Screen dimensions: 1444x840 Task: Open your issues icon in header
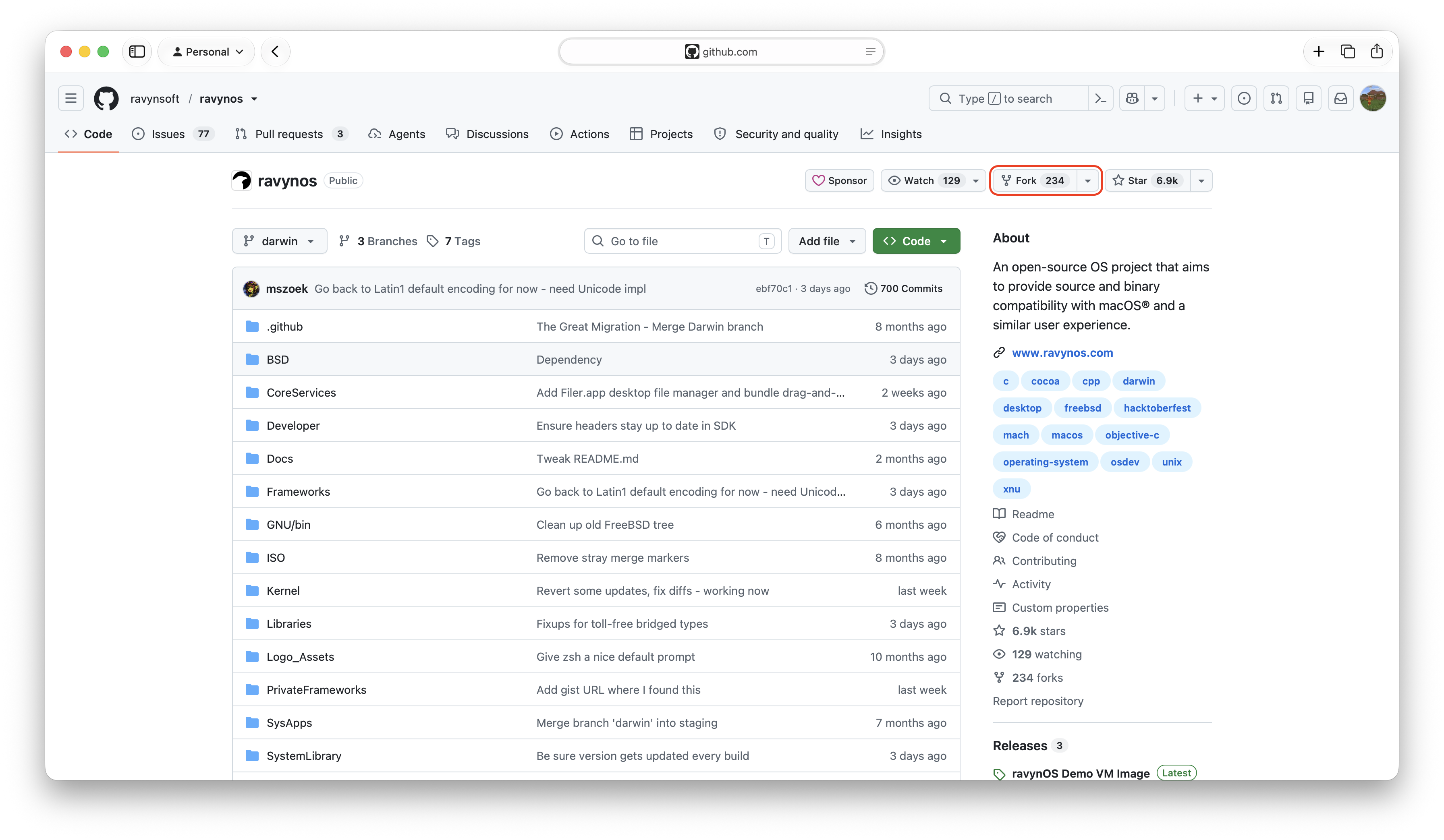(x=1243, y=99)
